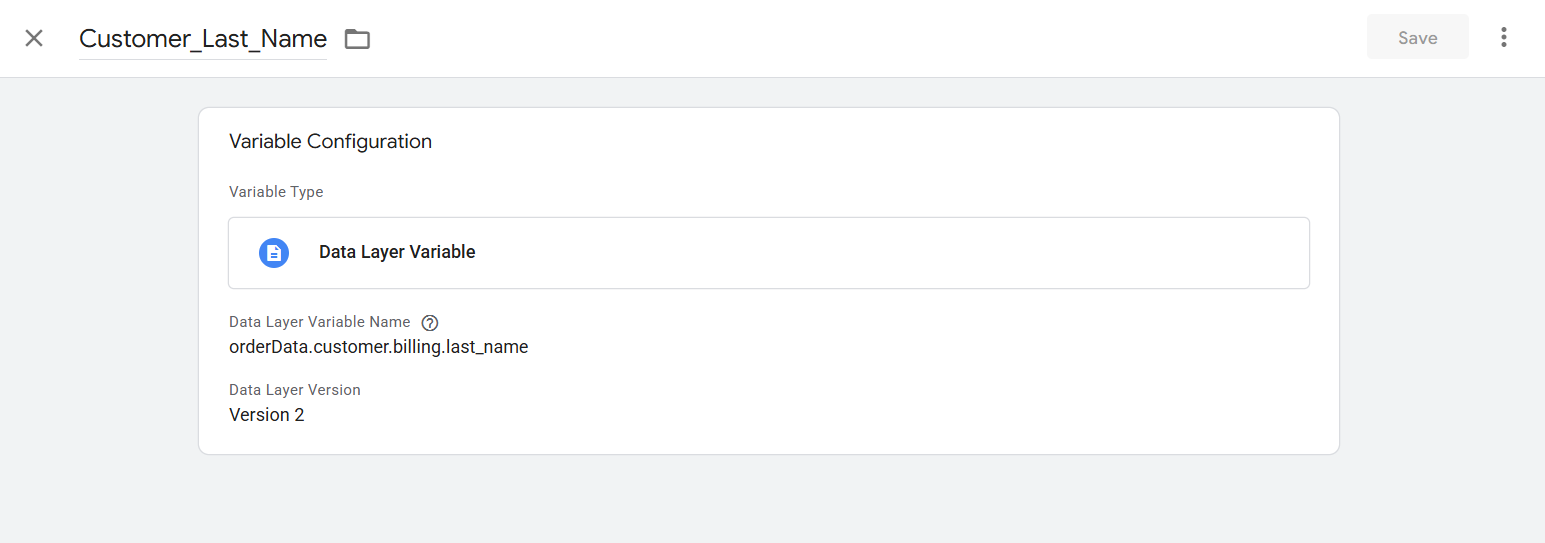Click the empty white header bar area

tap(850, 38)
